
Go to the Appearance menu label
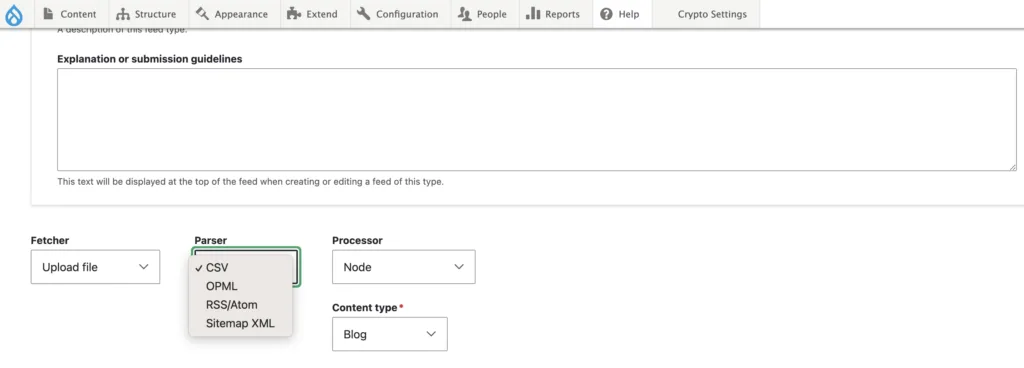pyautogui.click(x=241, y=14)
